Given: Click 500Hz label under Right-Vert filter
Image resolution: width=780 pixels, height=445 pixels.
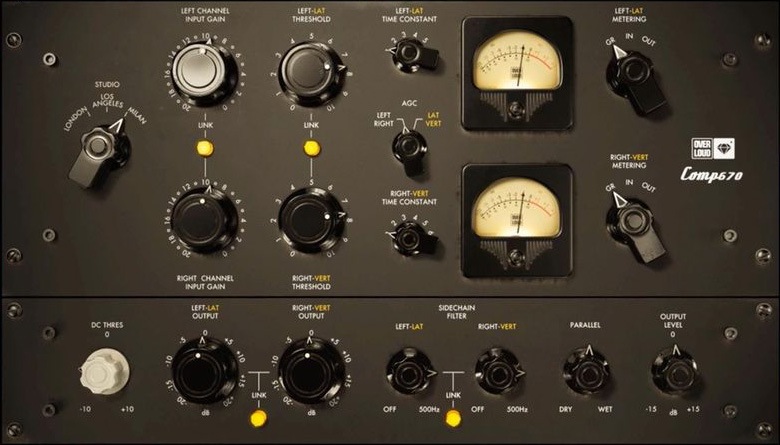Looking at the screenshot, I should pos(517,410).
